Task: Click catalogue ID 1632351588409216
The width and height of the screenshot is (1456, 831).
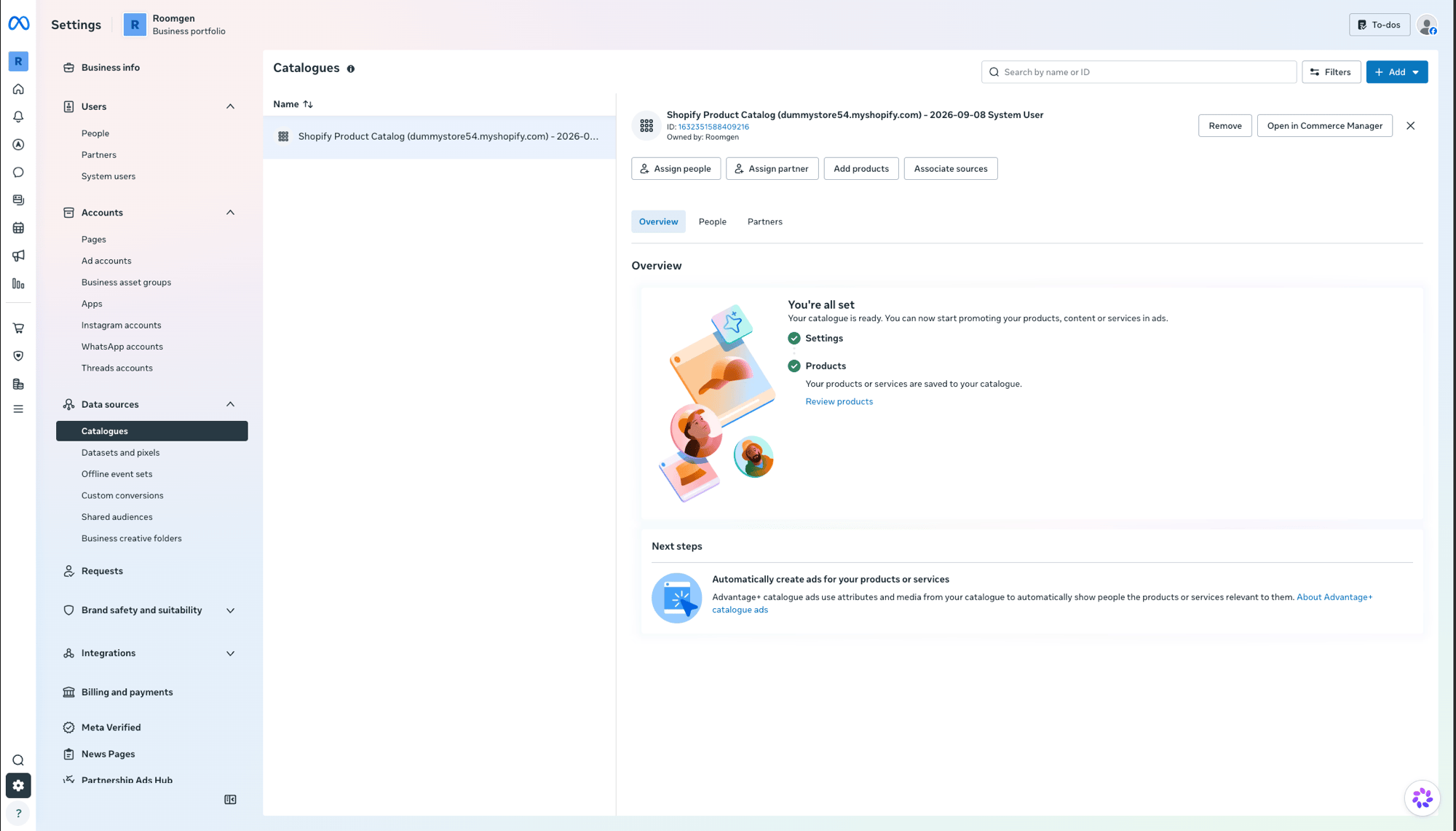Action: click(713, 127)
